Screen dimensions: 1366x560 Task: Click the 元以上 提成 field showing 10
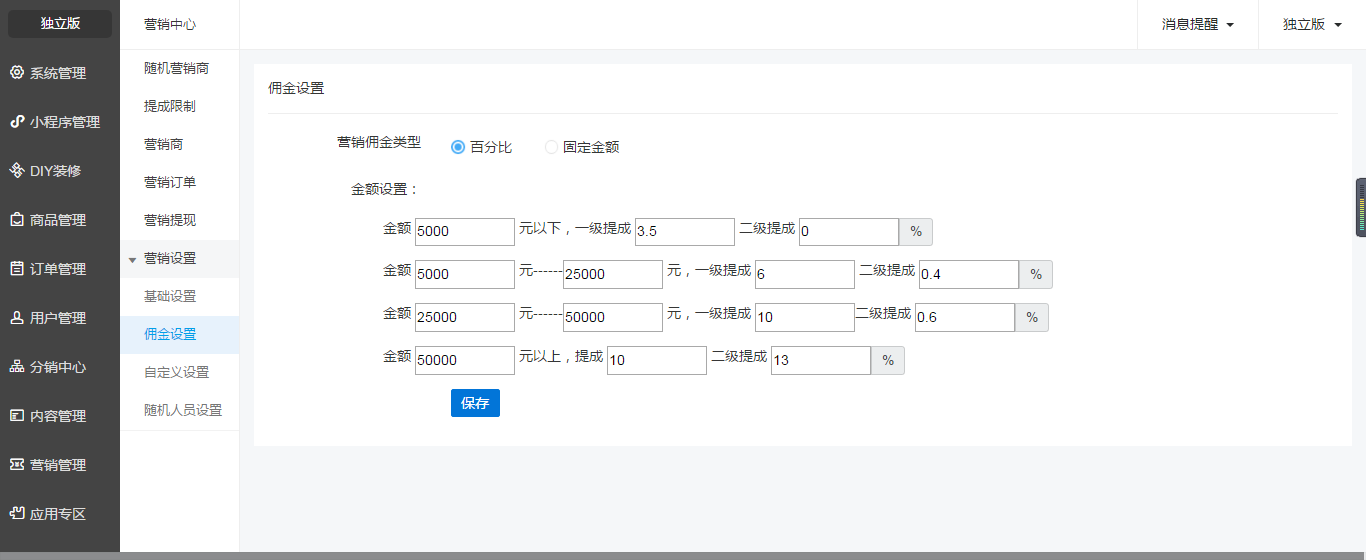[x=657, y=360]
